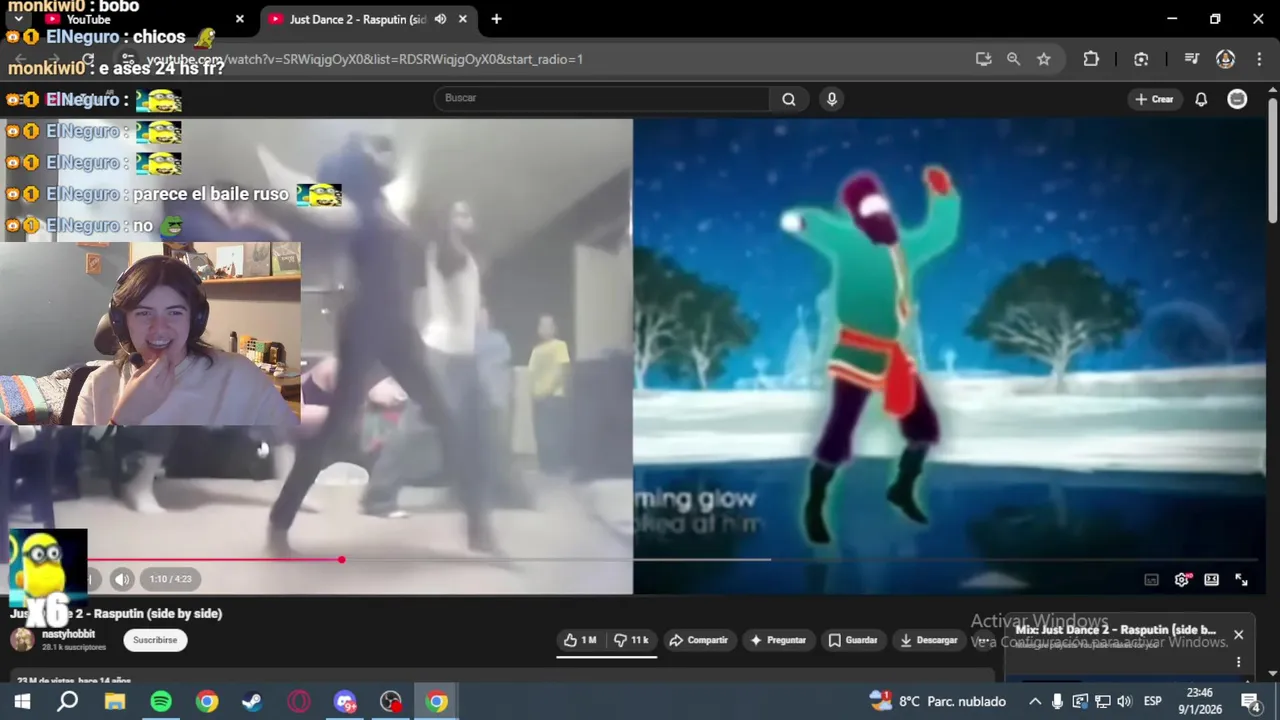Click the YouTube search magnifier button
This screenshot has width=1280, height=720.
tap(789, 99)
